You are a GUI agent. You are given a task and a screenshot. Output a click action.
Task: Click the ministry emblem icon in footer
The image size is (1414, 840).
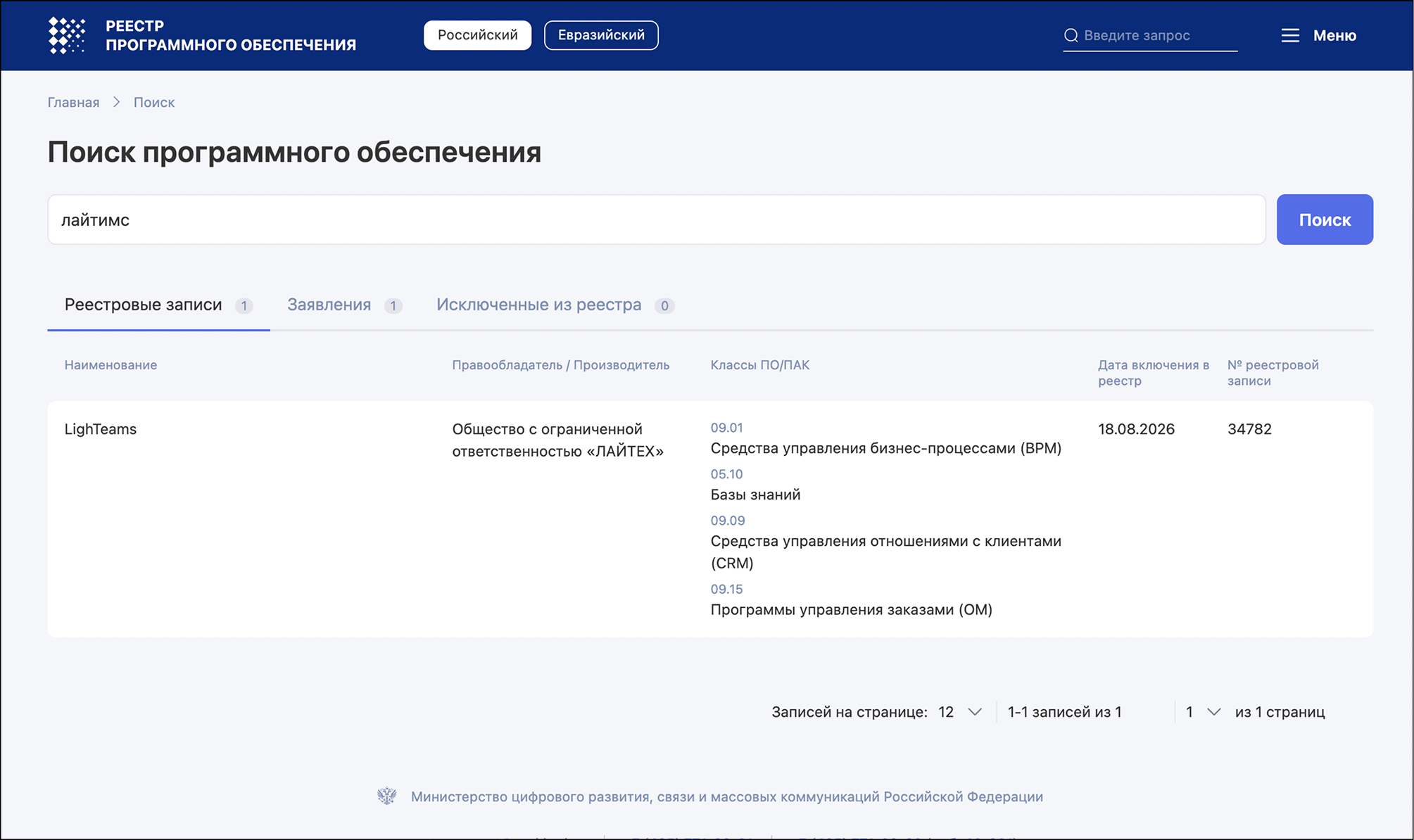(386, 796)
